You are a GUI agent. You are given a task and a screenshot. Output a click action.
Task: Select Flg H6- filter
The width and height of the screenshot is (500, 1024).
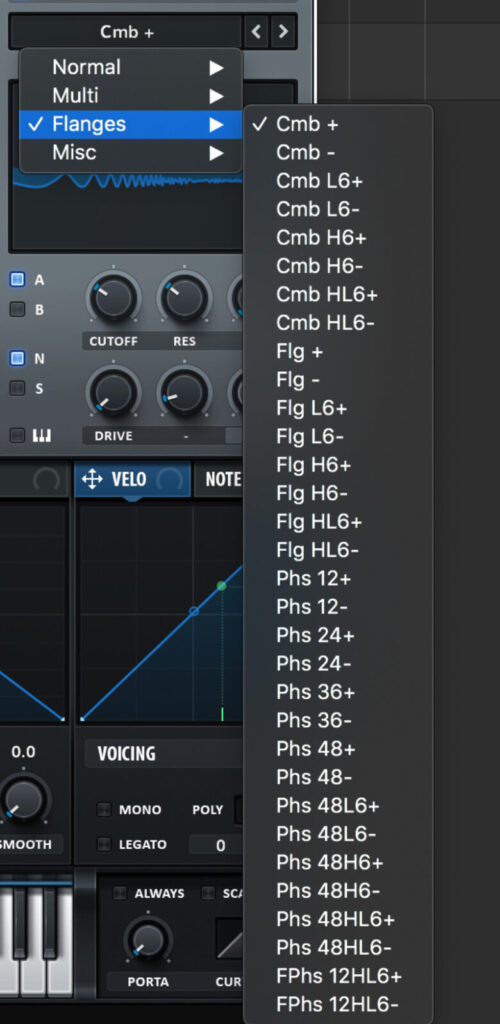(x=337, y=494)
